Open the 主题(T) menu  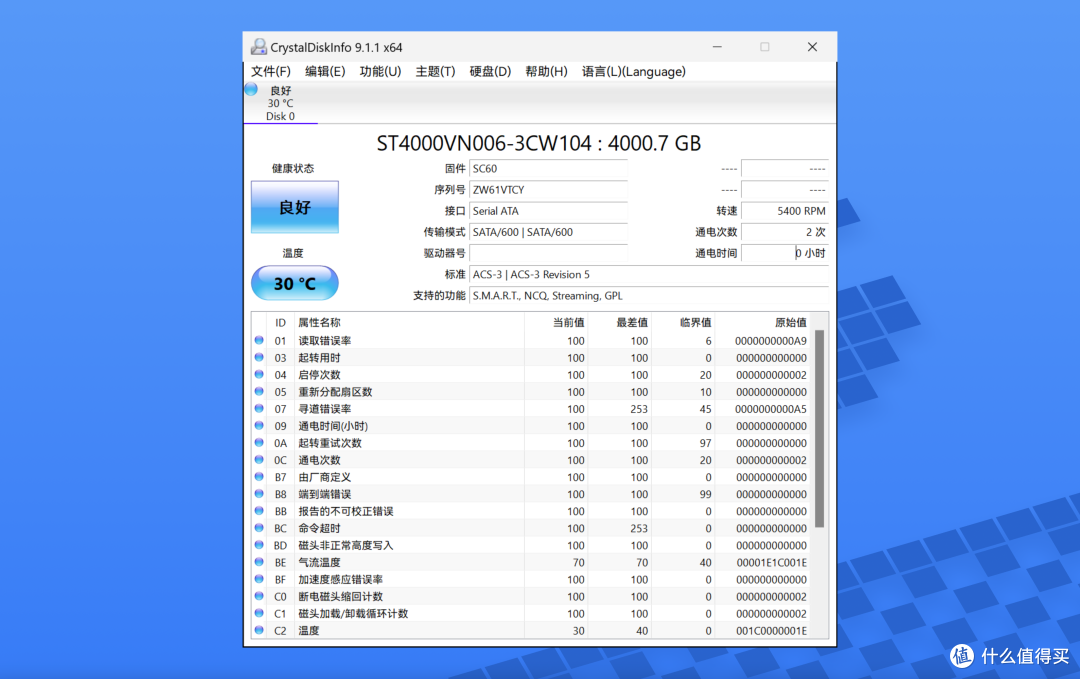pos(435,72)
